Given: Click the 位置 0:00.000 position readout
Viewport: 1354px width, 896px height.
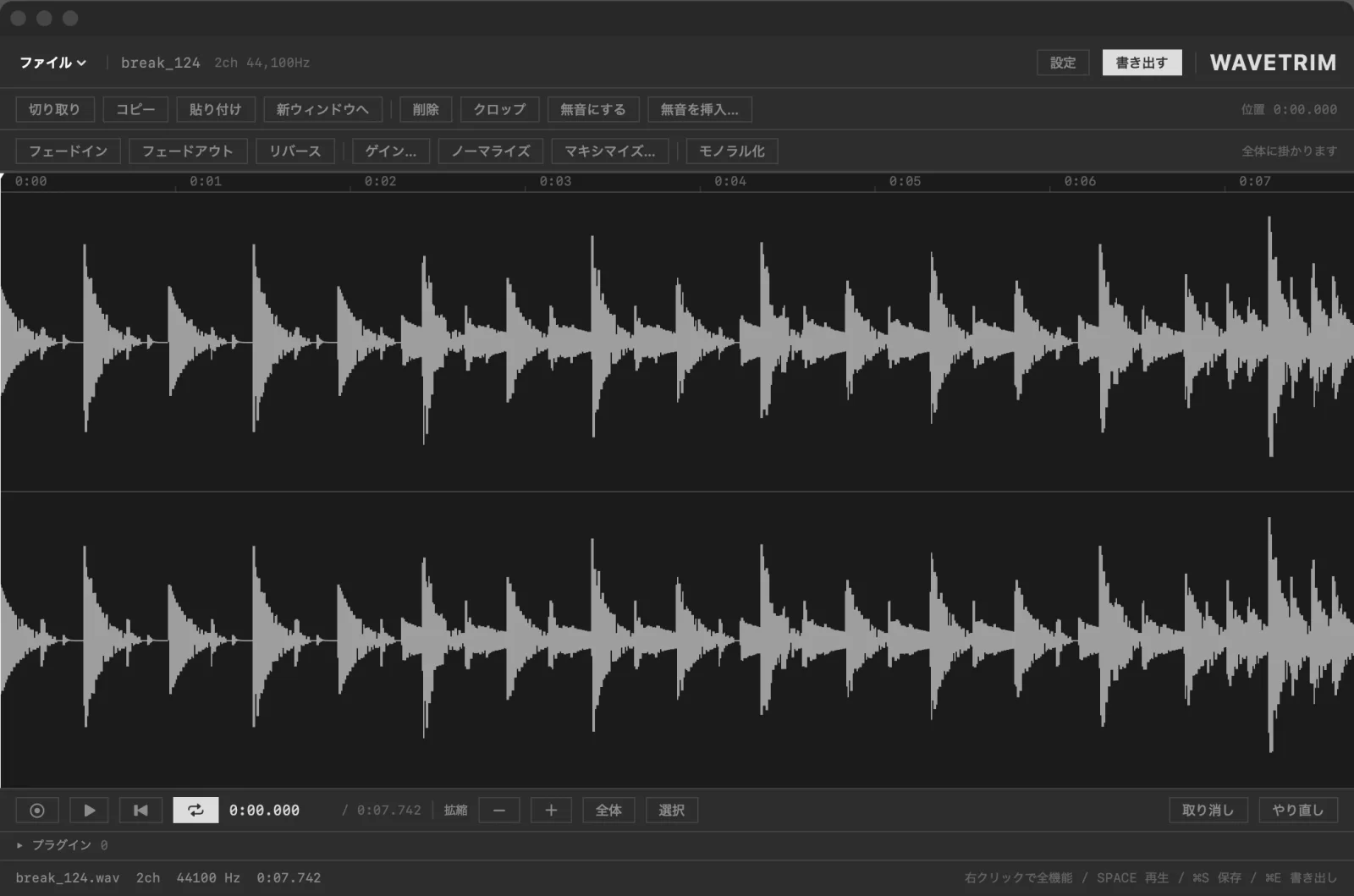Looking at the screenshot, I should coord(1290,110).
